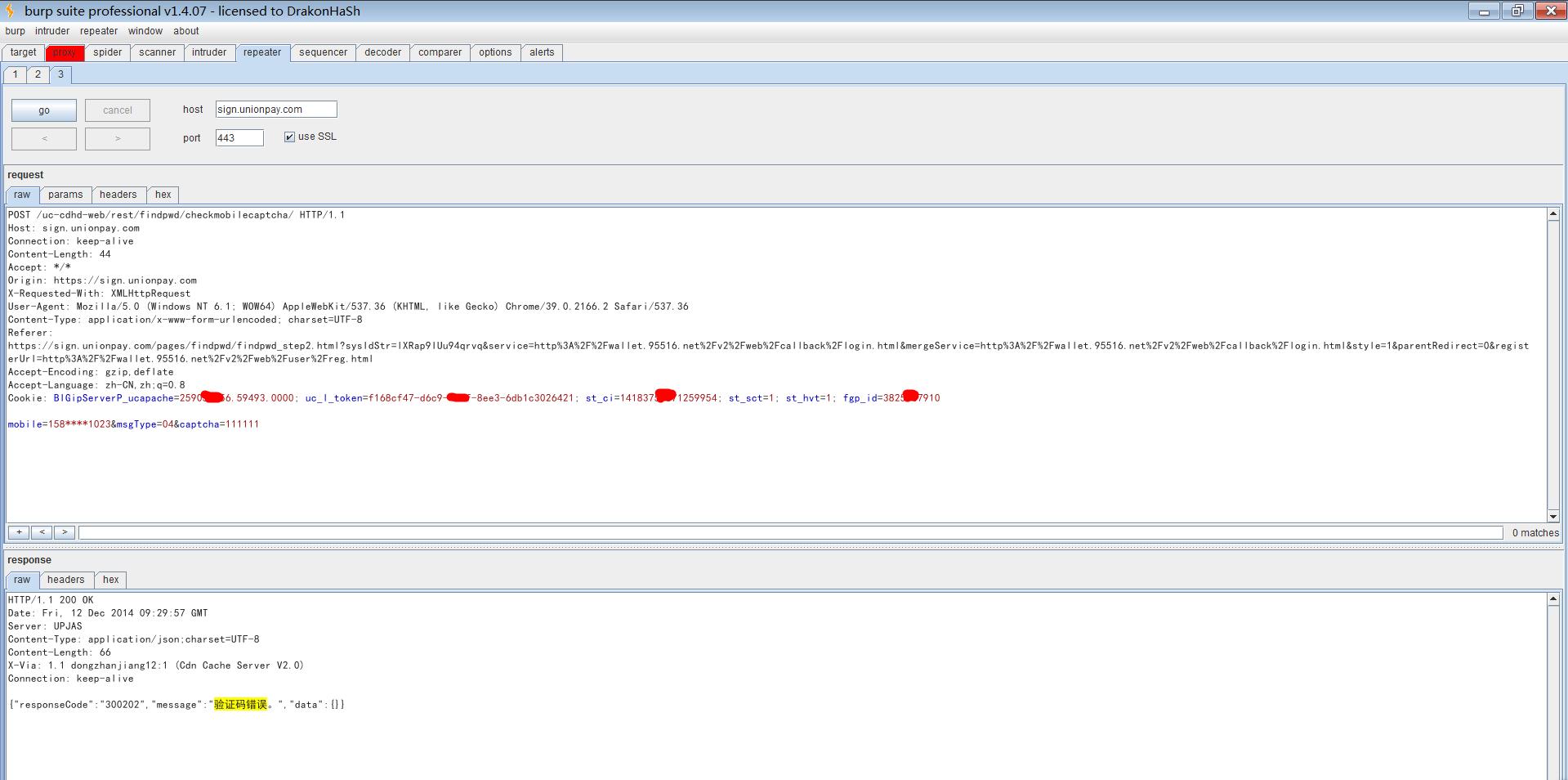Select the response headers tab
The height and width of the screenshot is (780, 1568).
pos(66,580)
